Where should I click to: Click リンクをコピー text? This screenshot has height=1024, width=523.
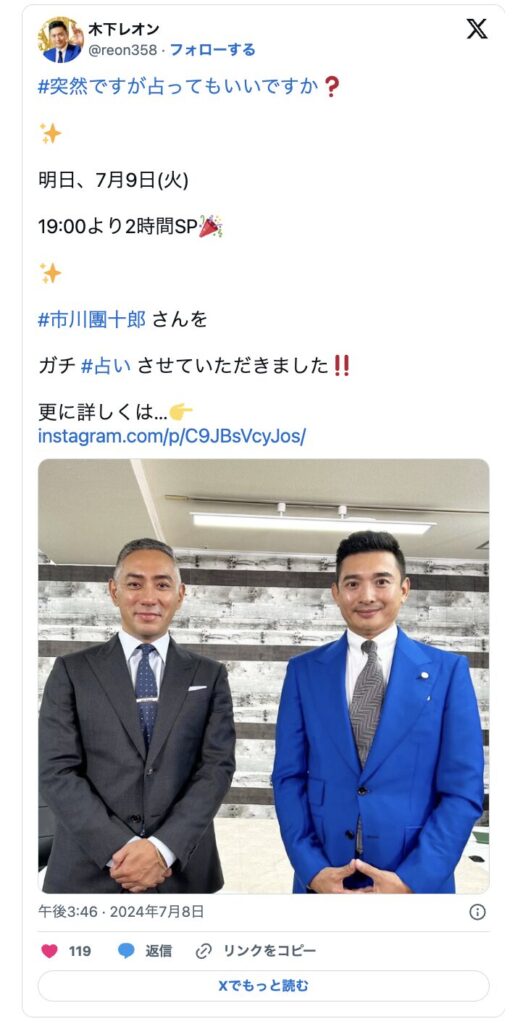(x=270, y=951)
